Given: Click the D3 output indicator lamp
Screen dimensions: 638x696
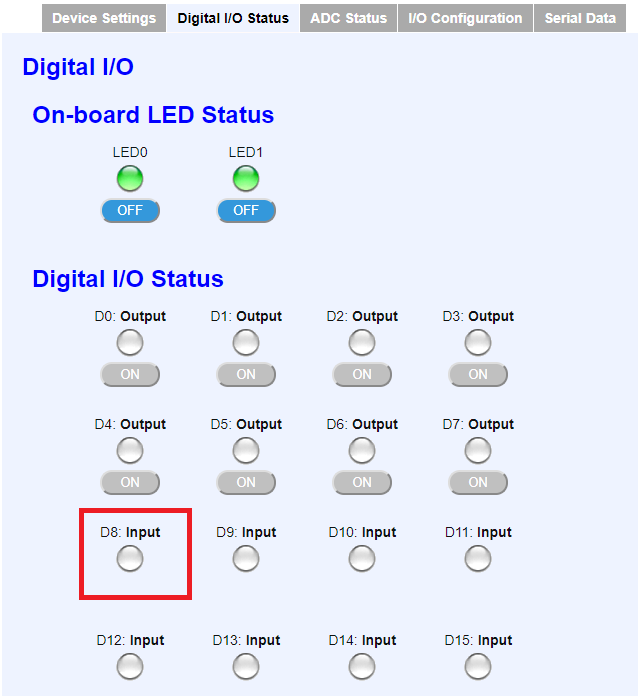Looking at the screenshot, I should [x=478, y=342].
